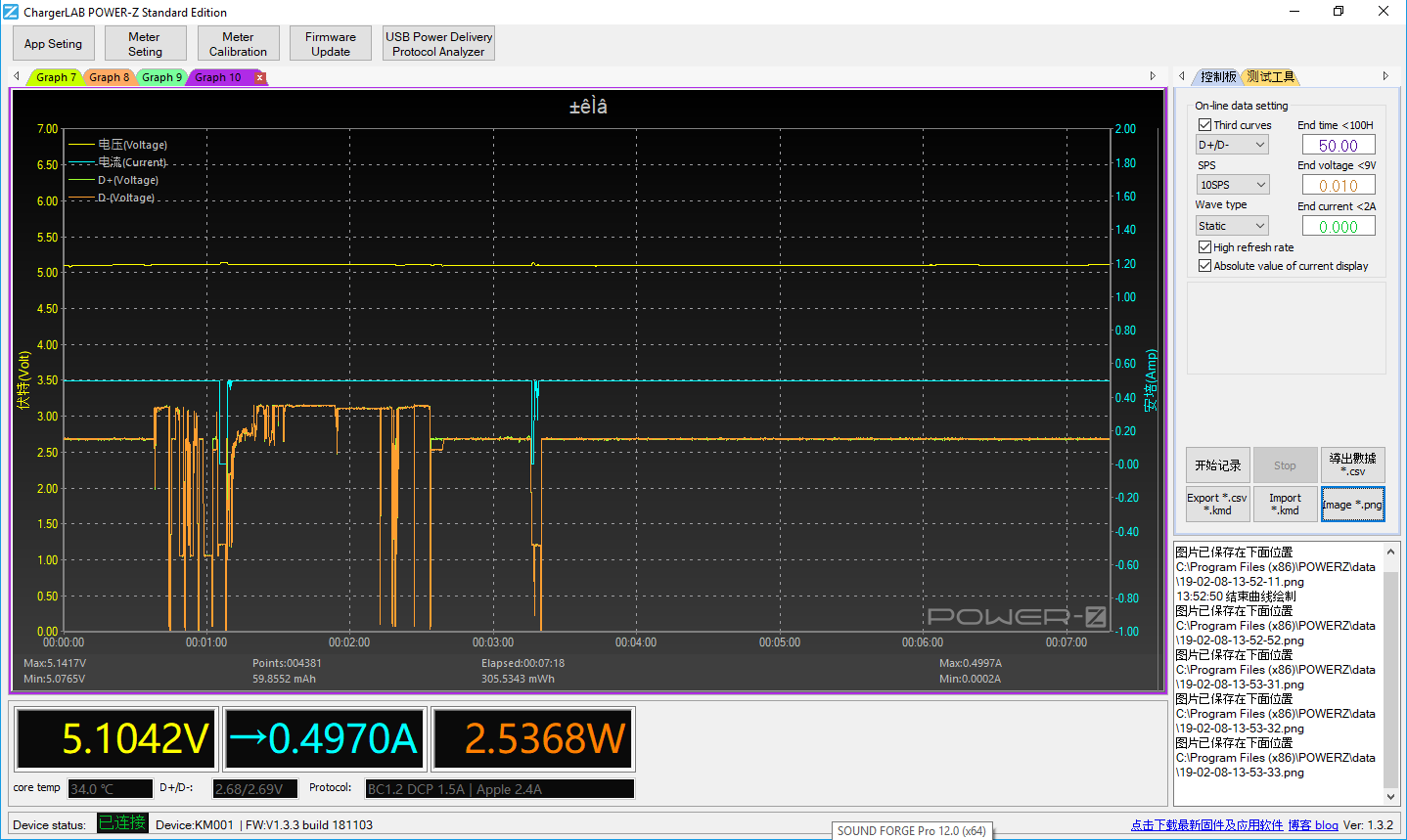Close the Graph 10 tab
This screenshot has width=1407, height=840.
click(x=259, y=77)
